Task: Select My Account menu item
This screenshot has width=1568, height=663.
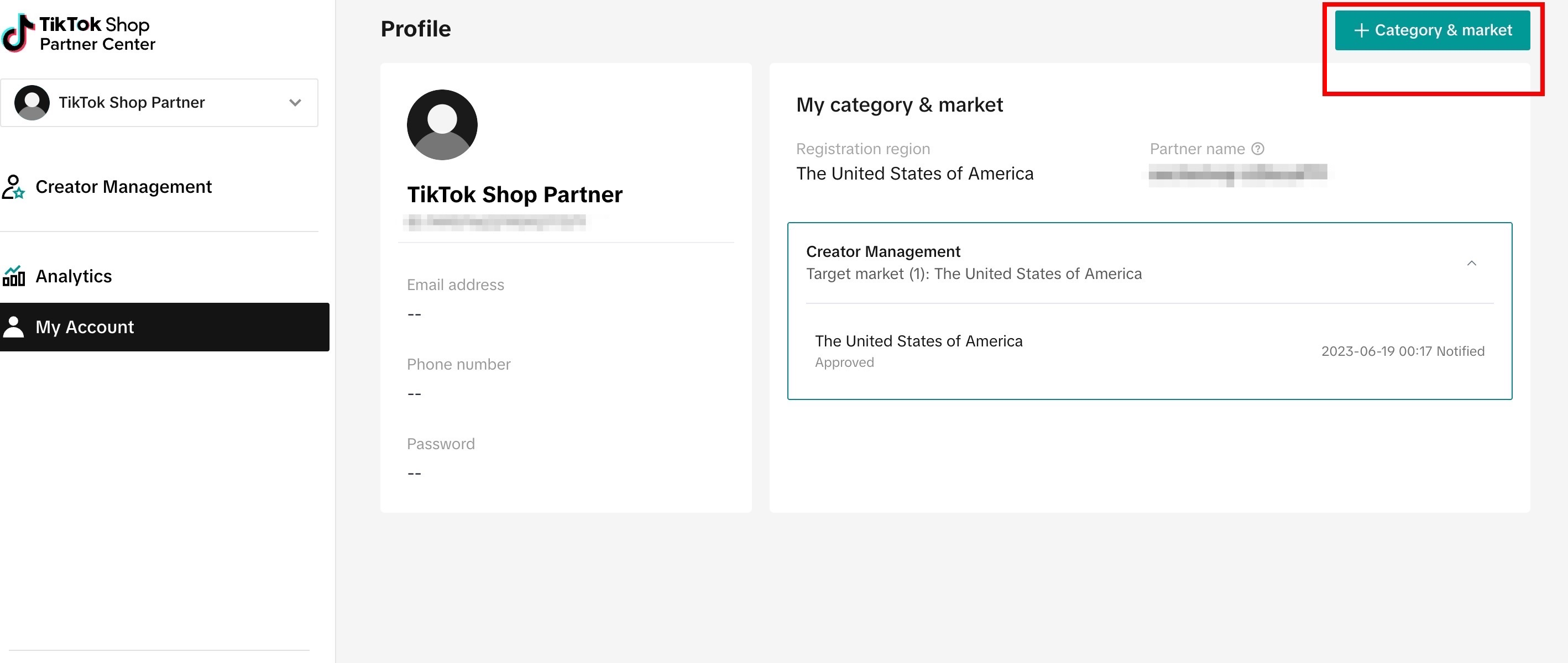Action: pyautogui.click(x=85, y=327)
